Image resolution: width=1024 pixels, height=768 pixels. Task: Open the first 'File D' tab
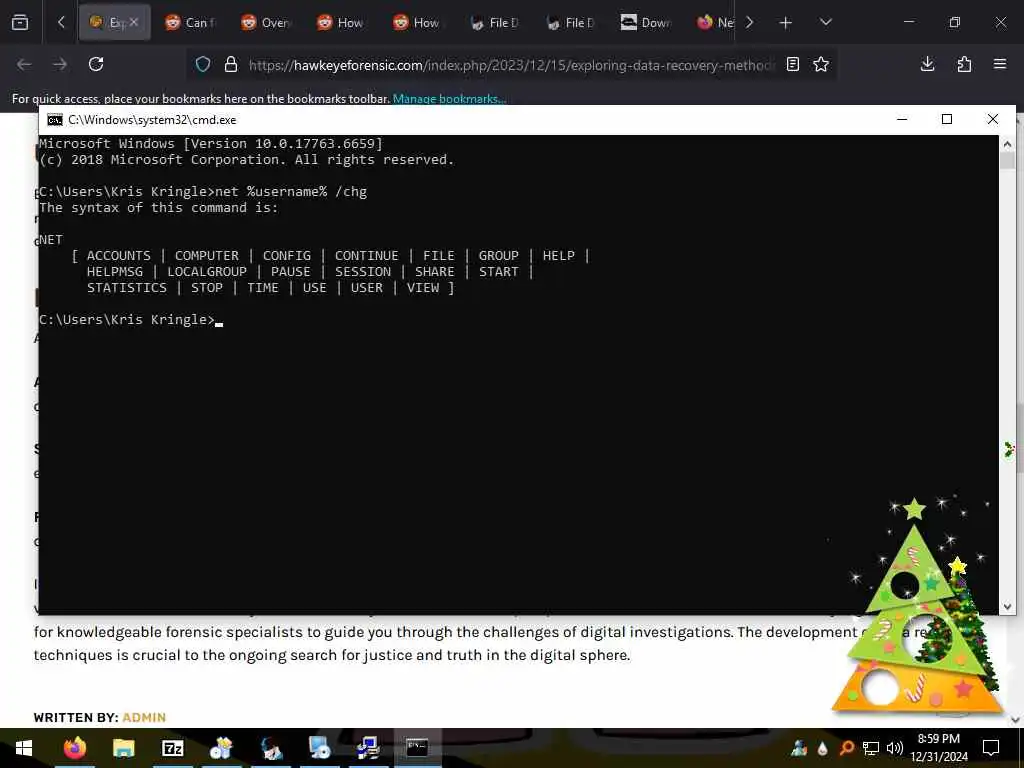(x=494, y=23)
